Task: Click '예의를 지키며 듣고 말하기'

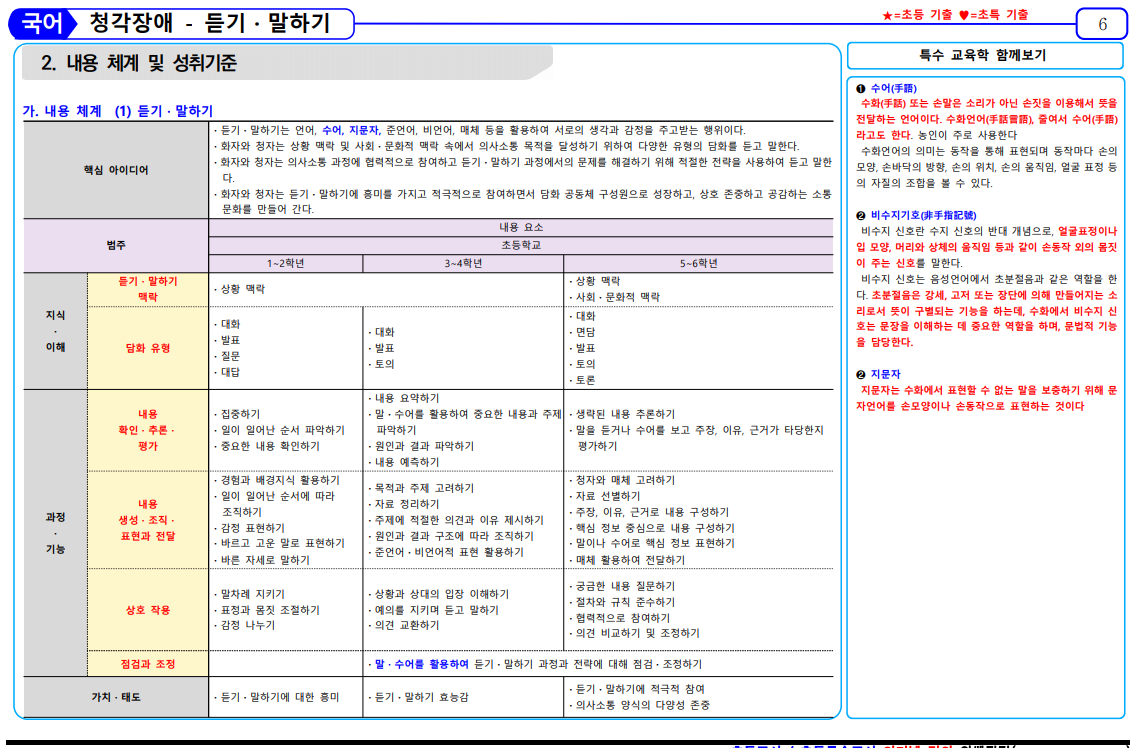Action: (x=436, y=610)
